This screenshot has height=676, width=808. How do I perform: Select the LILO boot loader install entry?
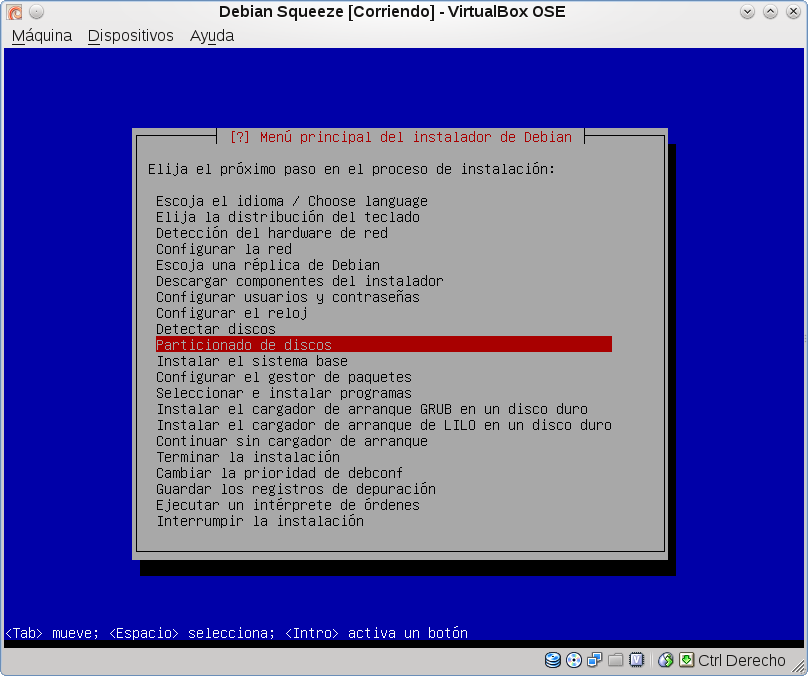click(383, 425)
